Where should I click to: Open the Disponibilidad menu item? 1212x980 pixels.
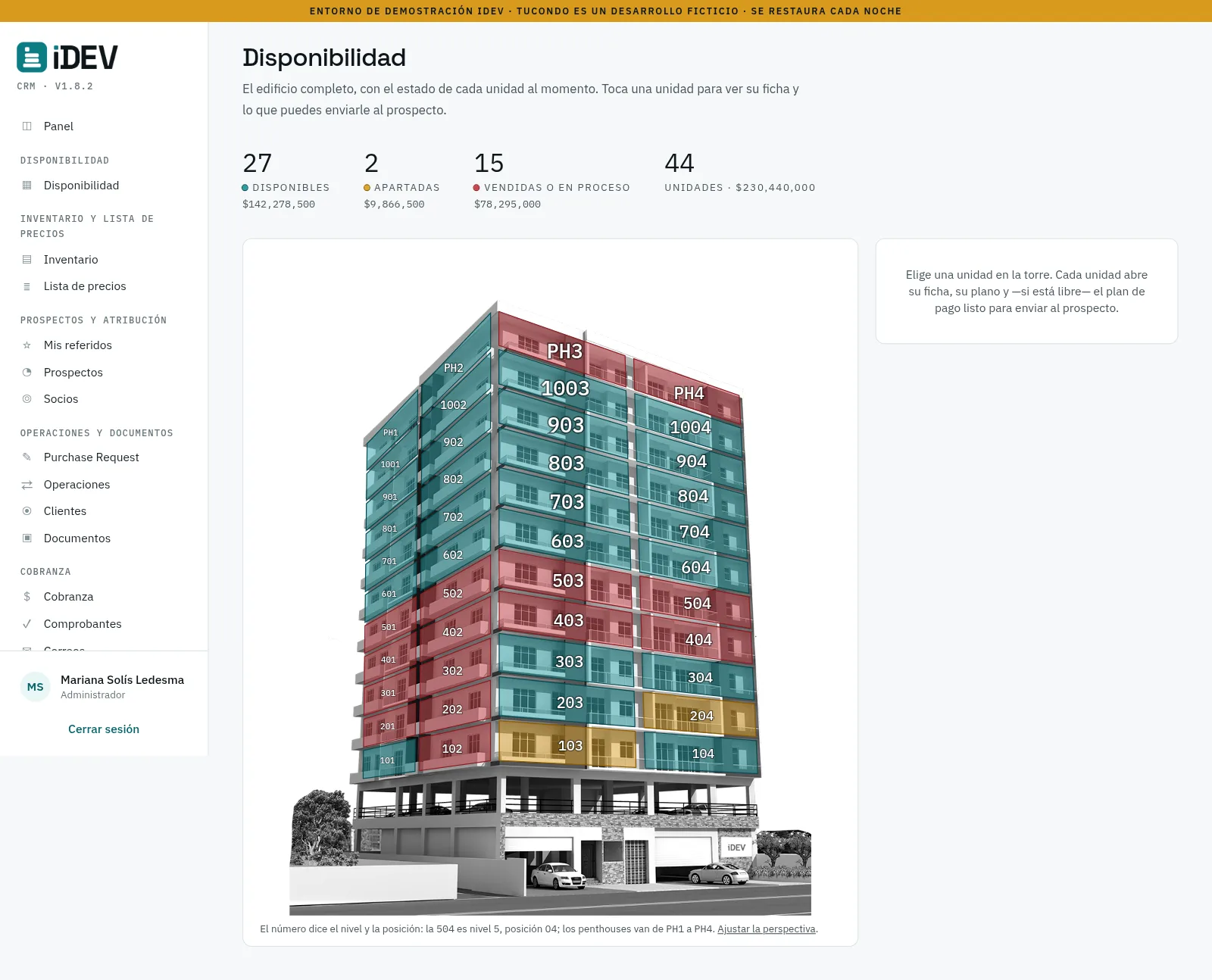coord(104,186)
